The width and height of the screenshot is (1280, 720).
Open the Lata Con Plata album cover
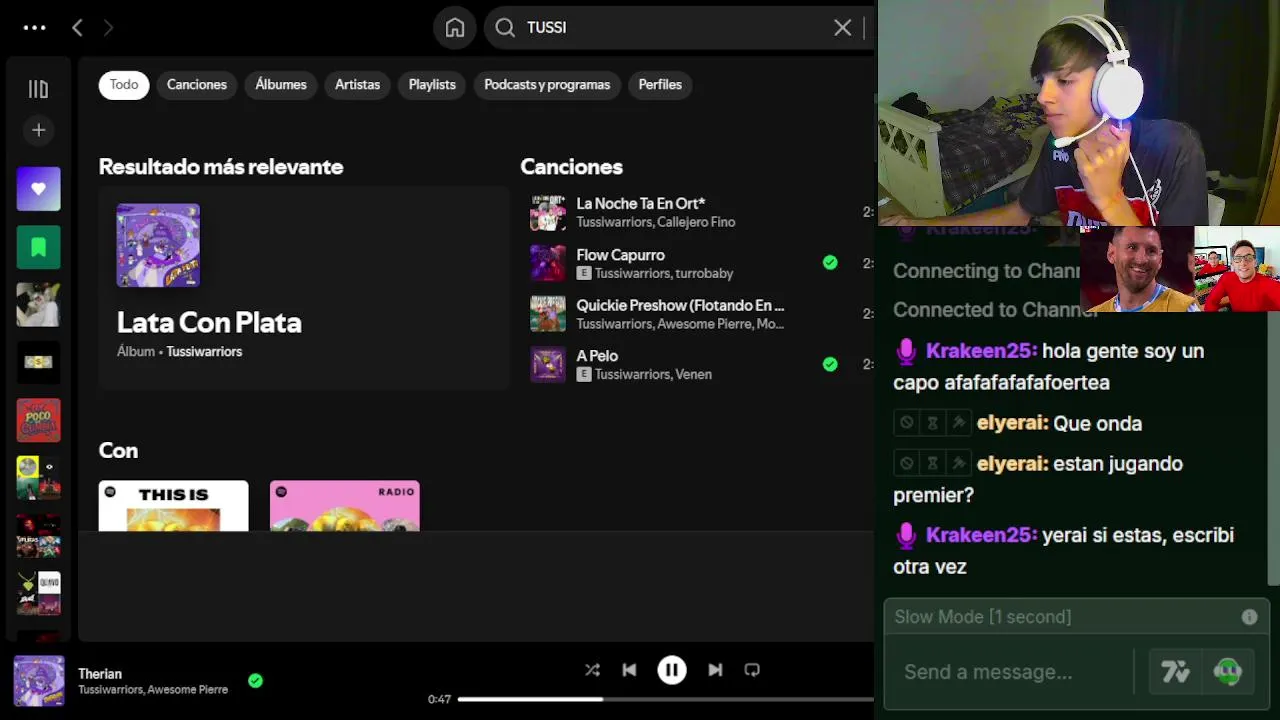click(158, 245)
